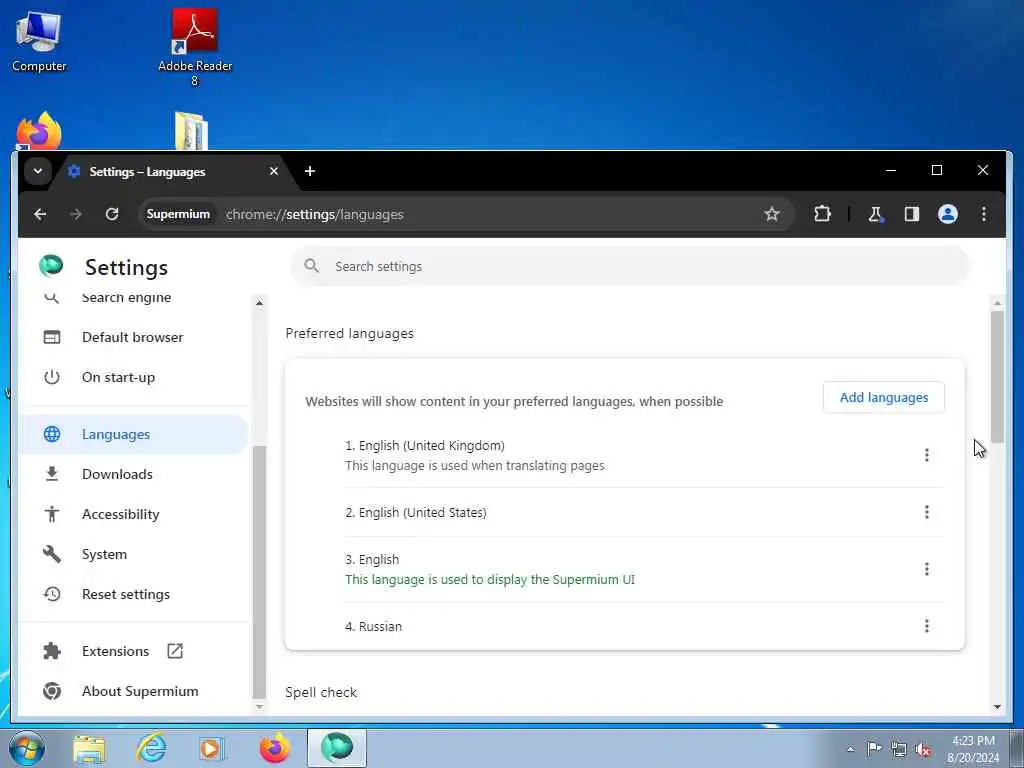Open a new tab with the plus button
The height and width of the screenshot is (768, 1024).
310,171
